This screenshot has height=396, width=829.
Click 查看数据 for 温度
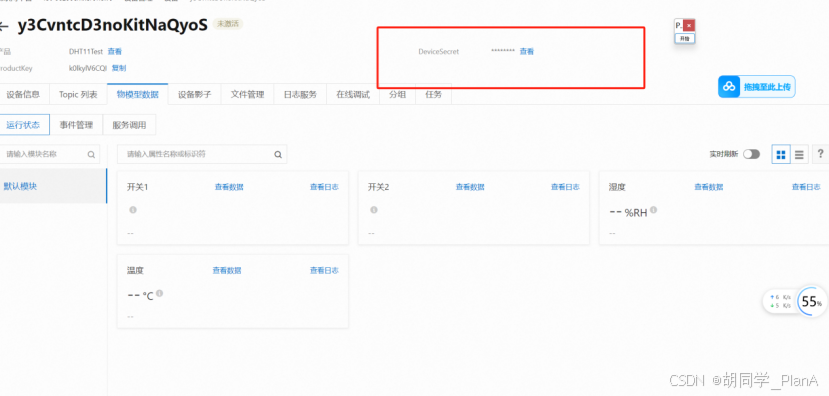coord(227,270)
